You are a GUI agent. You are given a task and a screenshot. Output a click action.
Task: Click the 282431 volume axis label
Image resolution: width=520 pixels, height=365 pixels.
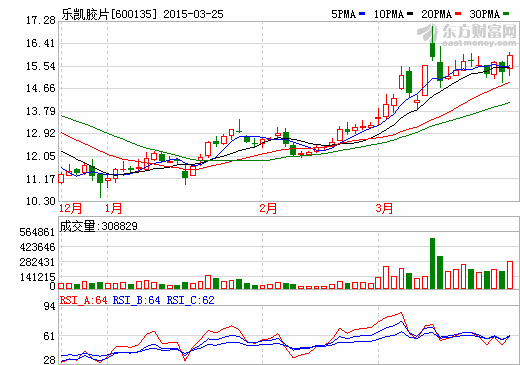[37, 262]
